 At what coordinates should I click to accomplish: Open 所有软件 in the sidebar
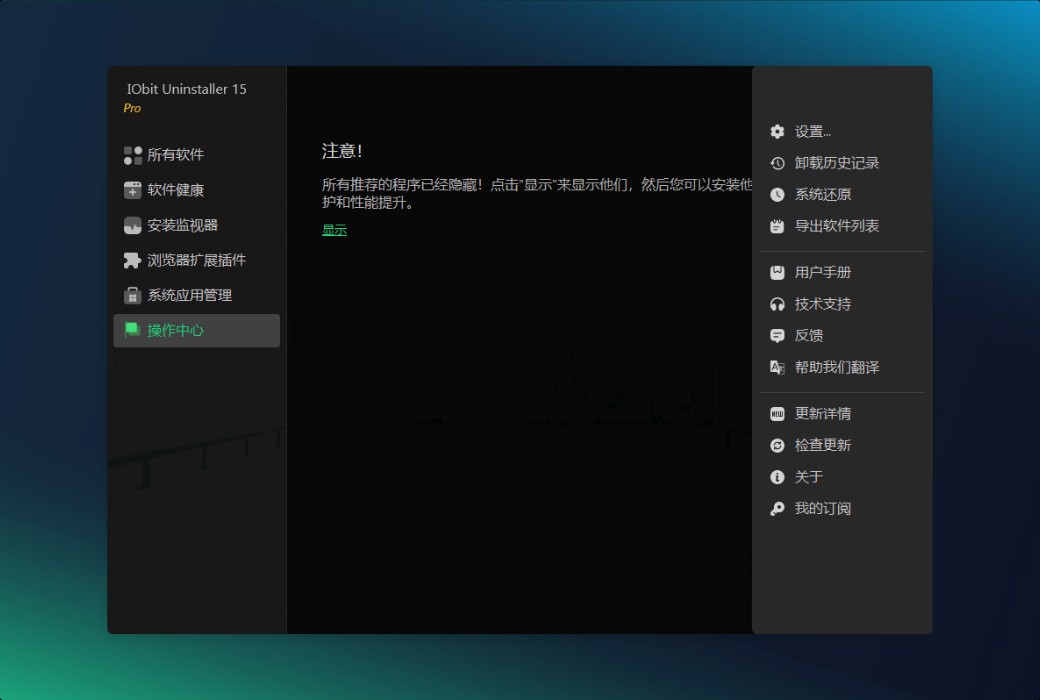pyautogui.click(x=196, y=155)
